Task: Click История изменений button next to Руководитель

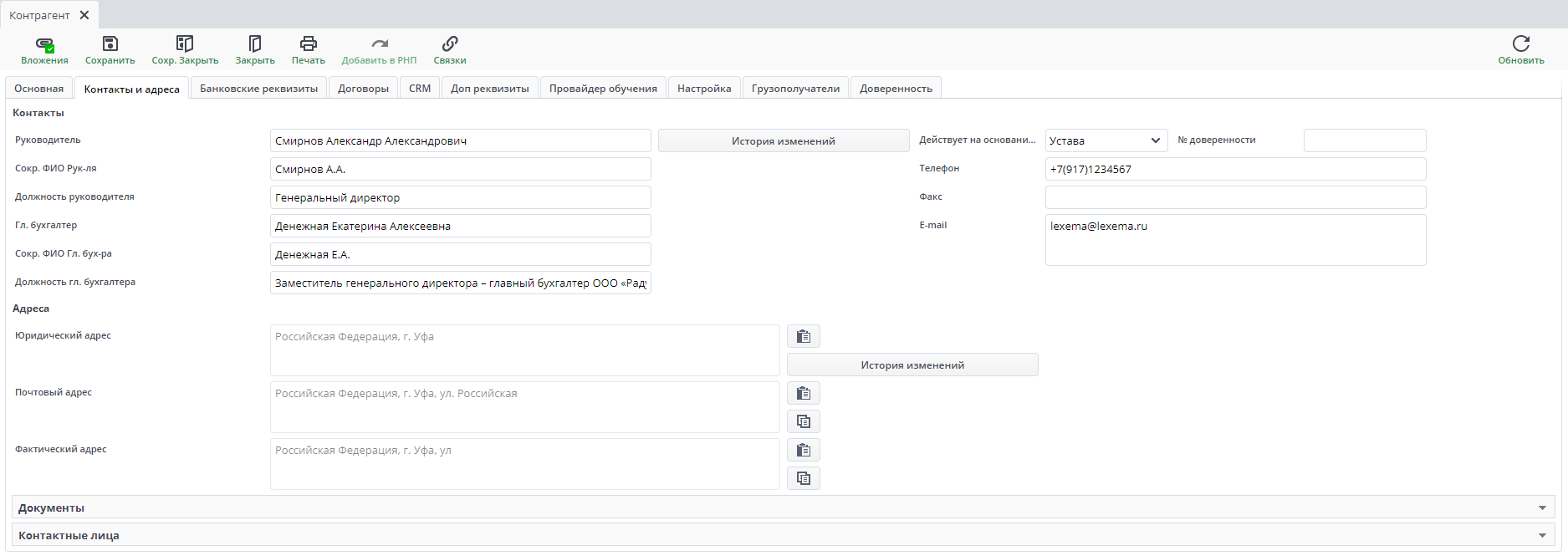Action: (783, 140)
